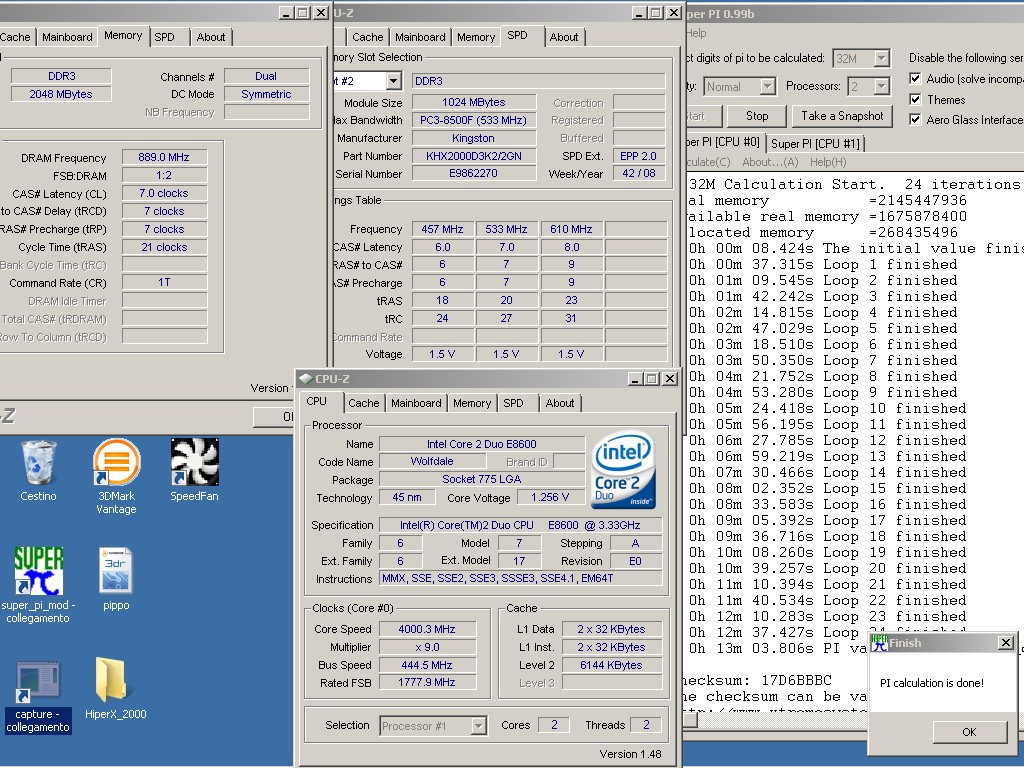This screenshot has height=768, width=1024.
Task: Open the memory slot #2 selection dropdown
Action: [x=393, y=81]
